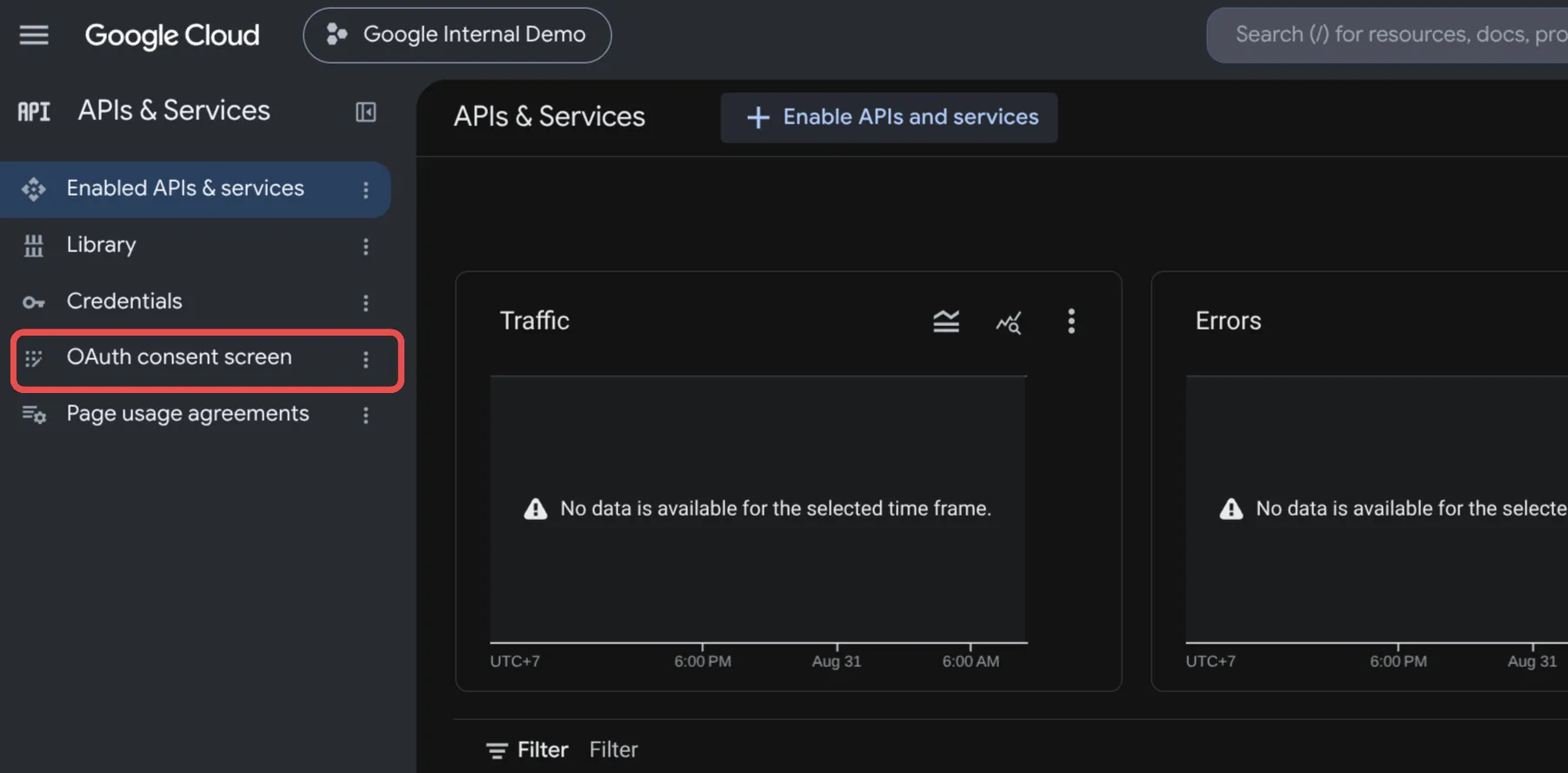Screen dimensions: 1568x773
Task: Open more options for Enabled APIs & services
Action: (366, 190)
